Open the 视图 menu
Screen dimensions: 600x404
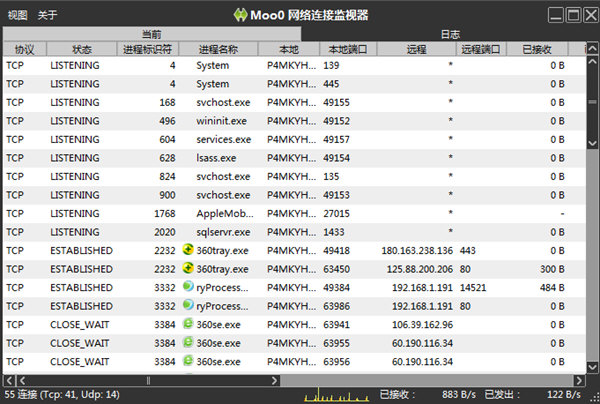tap(18, 15)
